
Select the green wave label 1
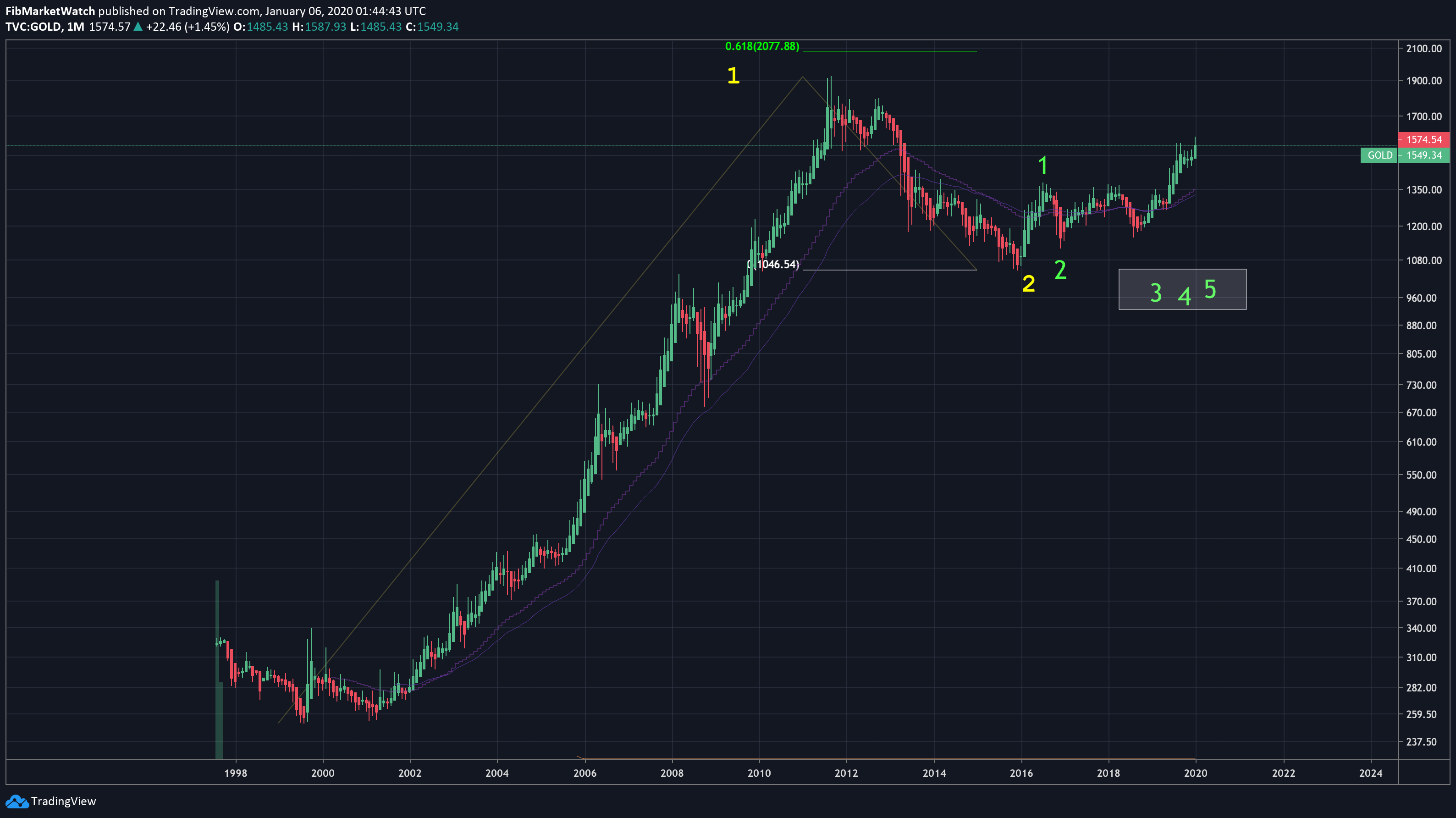tap(1043, 166)
